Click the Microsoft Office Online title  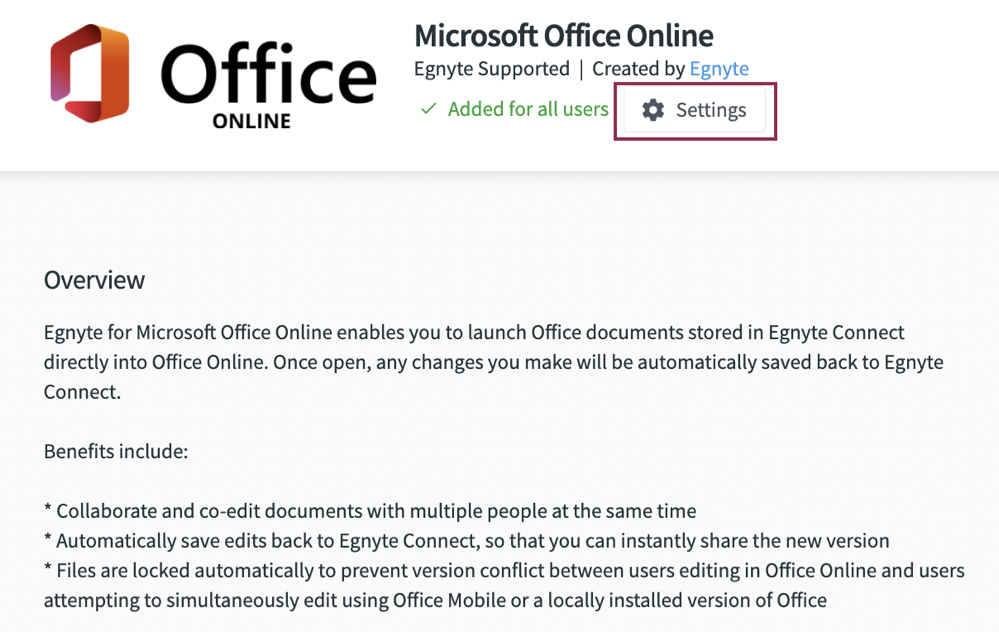pyautogui.click(x=564, y=36)
